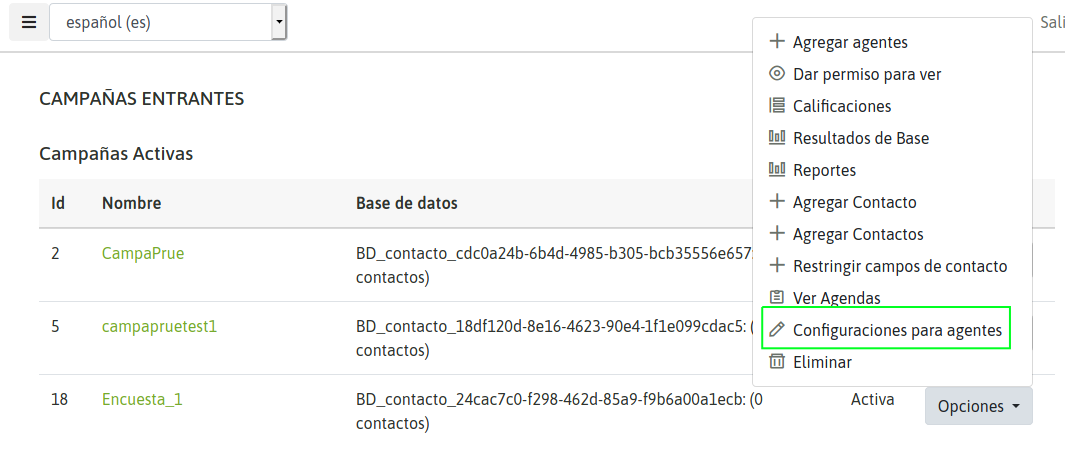Click the hamburger menu icon

coord(28,21)
